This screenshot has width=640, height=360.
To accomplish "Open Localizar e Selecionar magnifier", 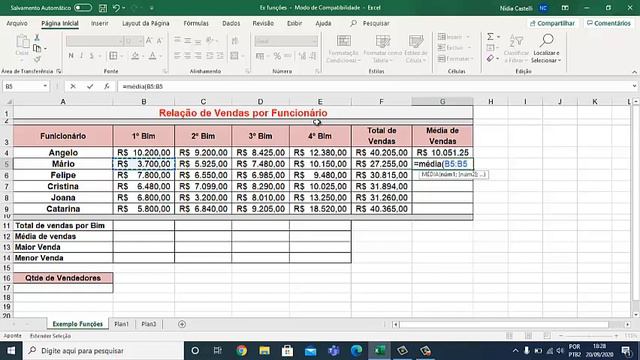I will 546,41.
